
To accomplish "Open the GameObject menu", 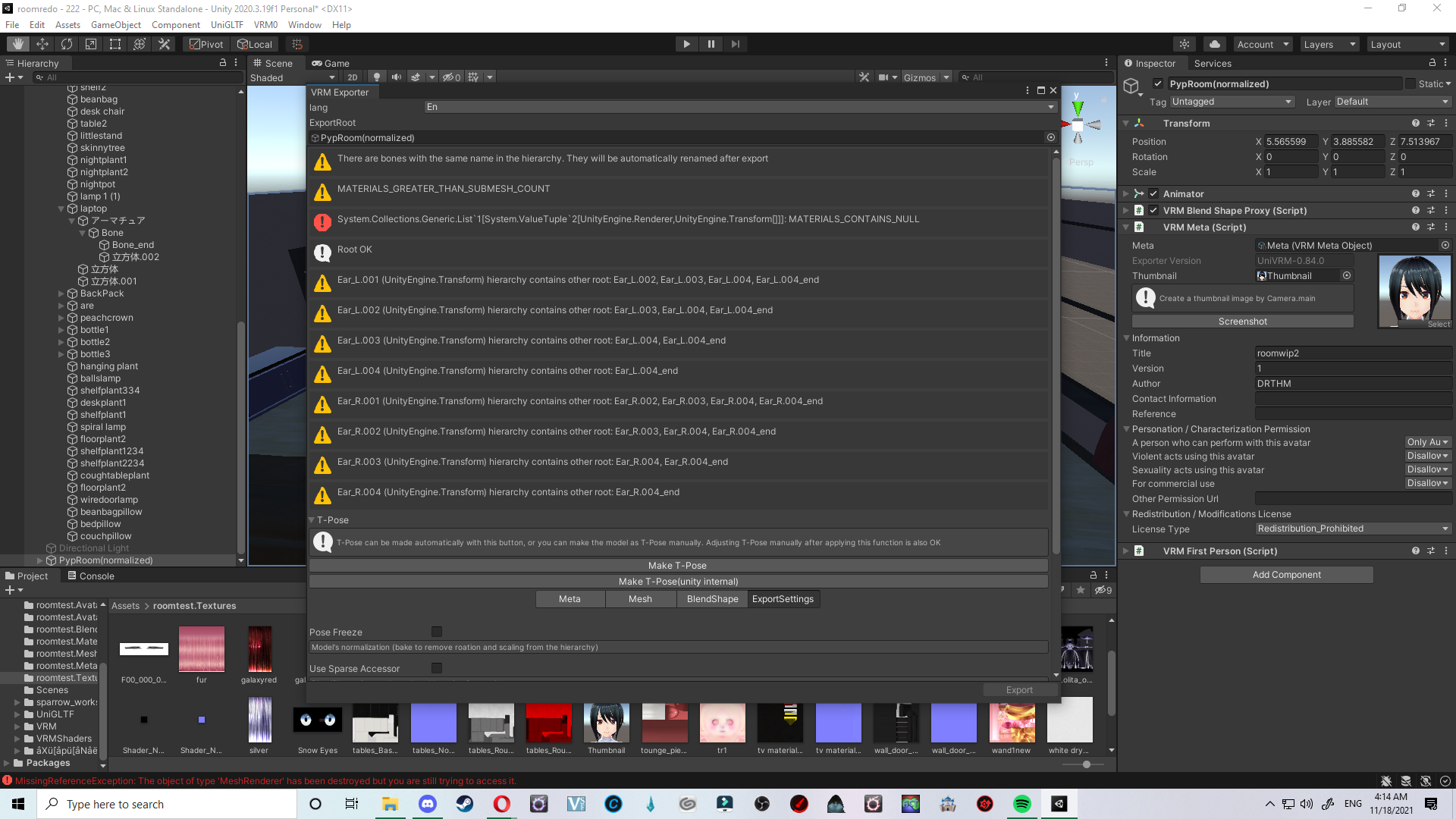I will 115,24.
